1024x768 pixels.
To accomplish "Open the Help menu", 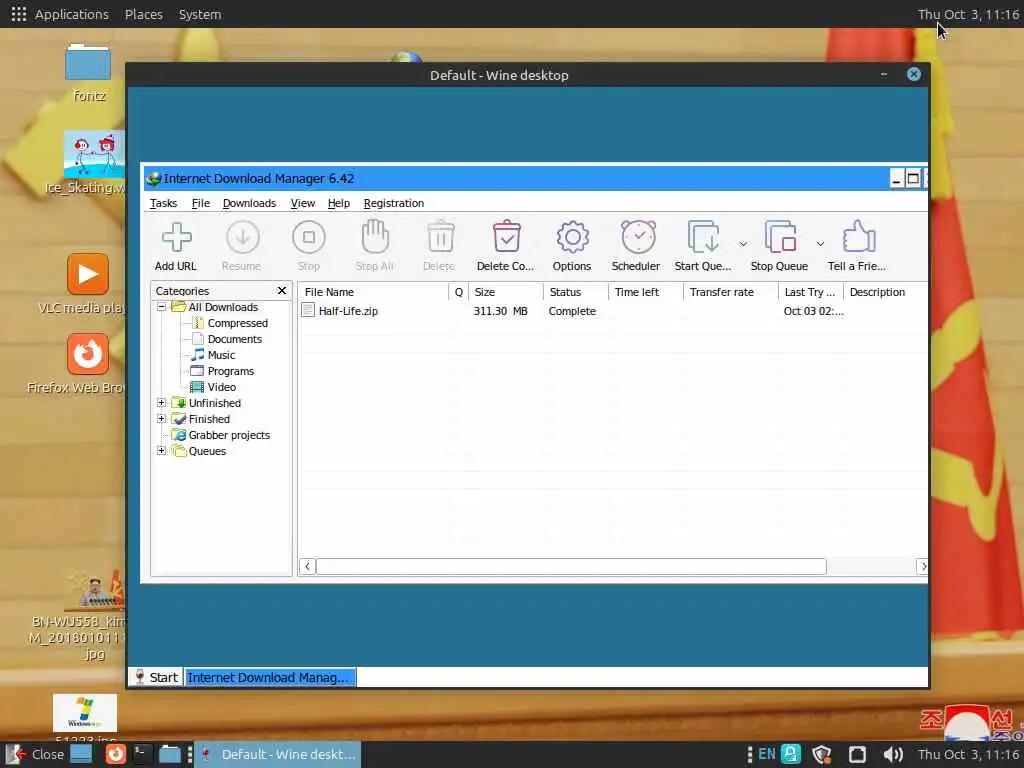I will tap(338, 203).
